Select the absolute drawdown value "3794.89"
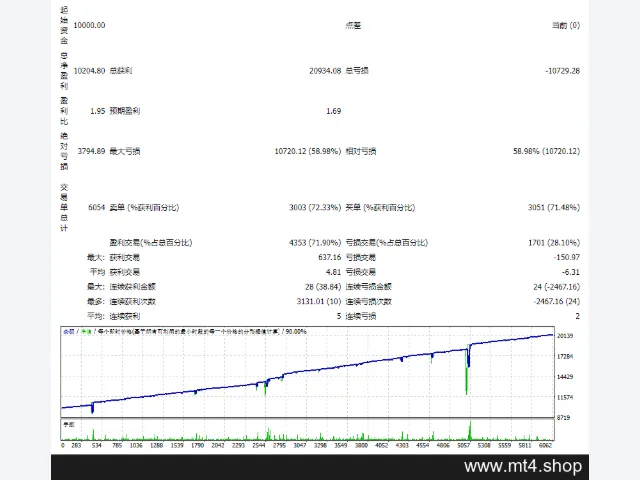This screenshot has height=480, width=640. [x=91, y=151]
